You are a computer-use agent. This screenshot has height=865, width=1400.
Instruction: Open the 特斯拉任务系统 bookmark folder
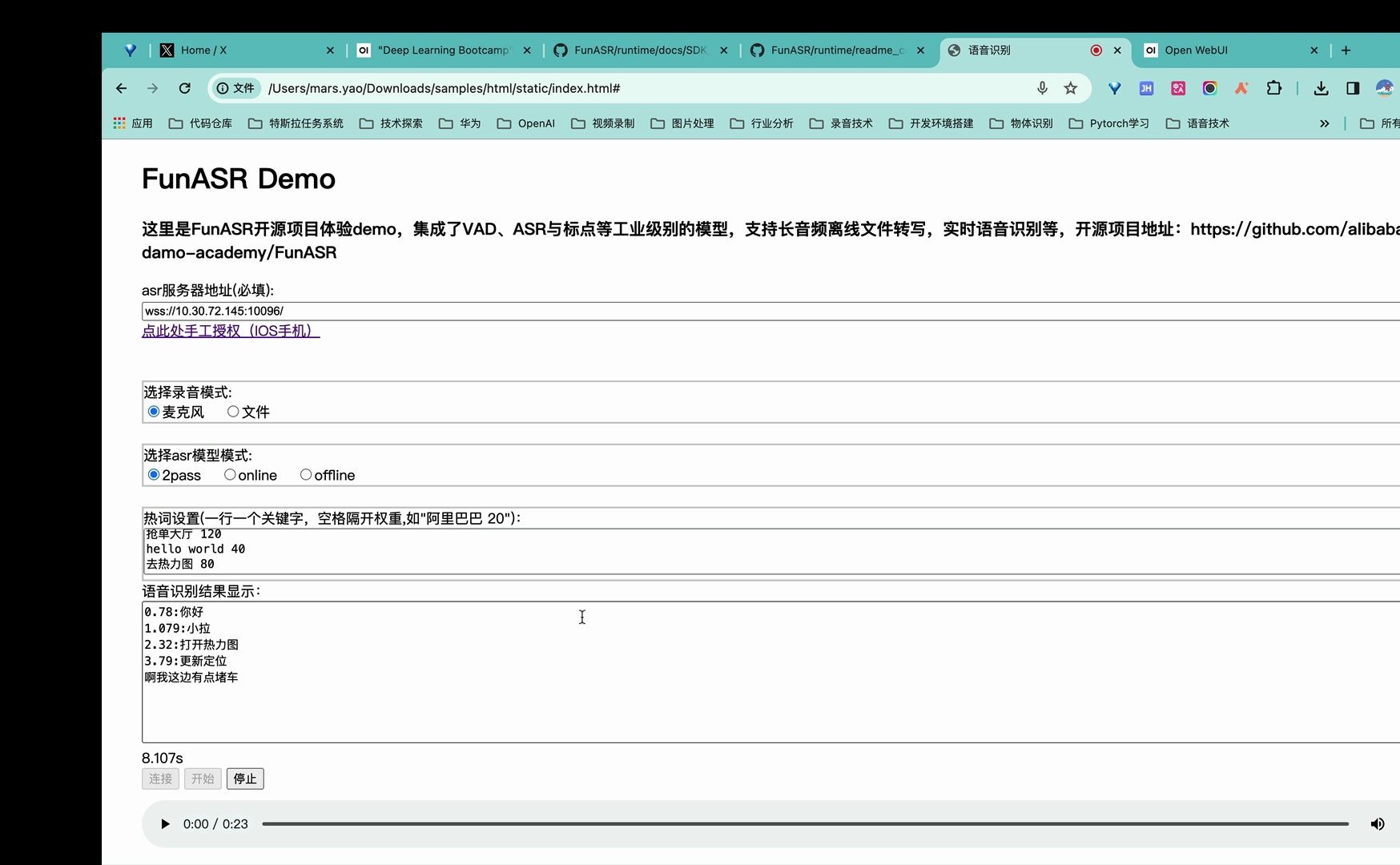coord(296,123)
